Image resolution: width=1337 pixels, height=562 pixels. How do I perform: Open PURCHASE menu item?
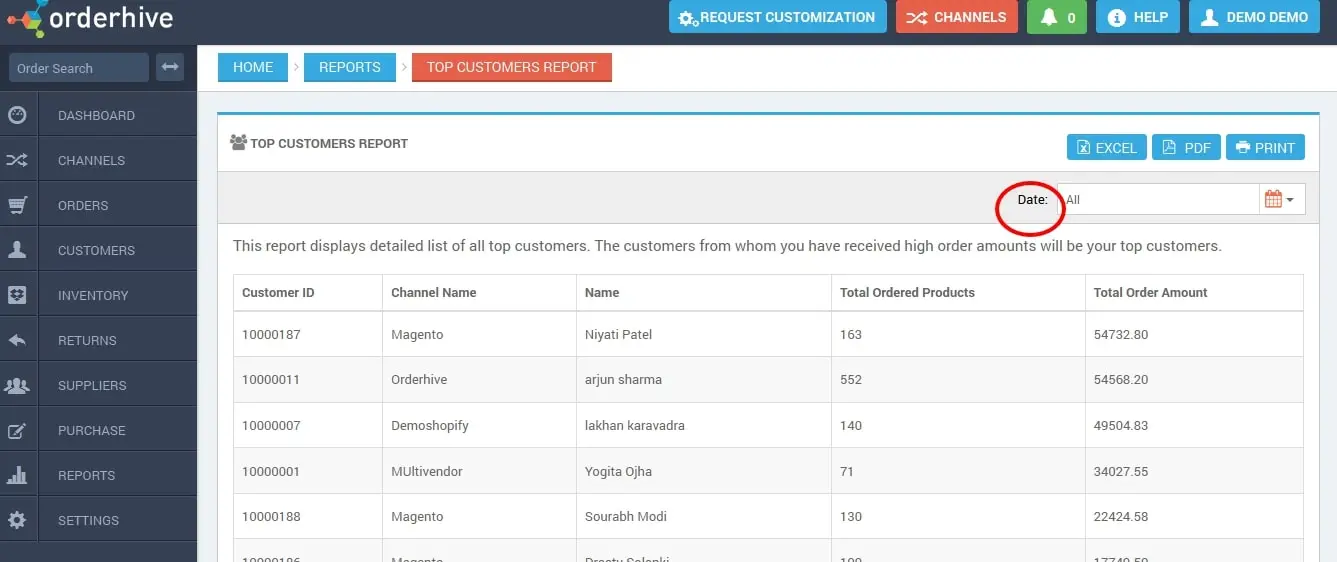coord(92,430)
